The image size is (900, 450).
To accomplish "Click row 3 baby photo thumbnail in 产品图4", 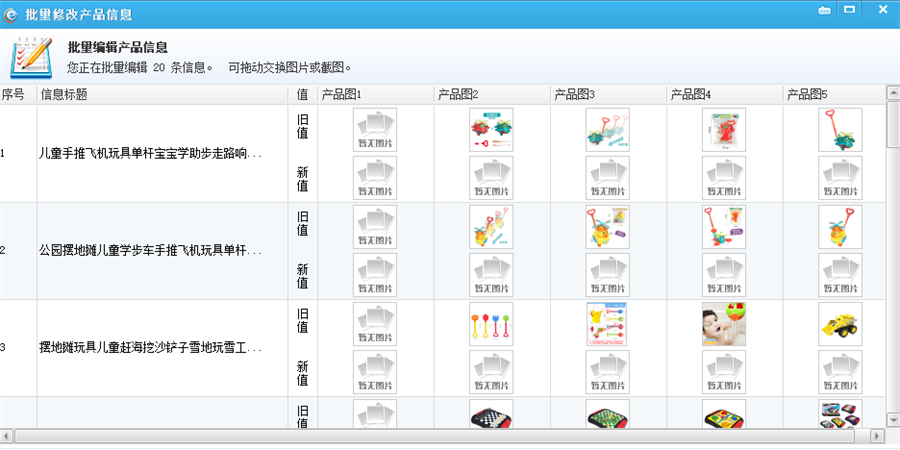I will point(724,324).
